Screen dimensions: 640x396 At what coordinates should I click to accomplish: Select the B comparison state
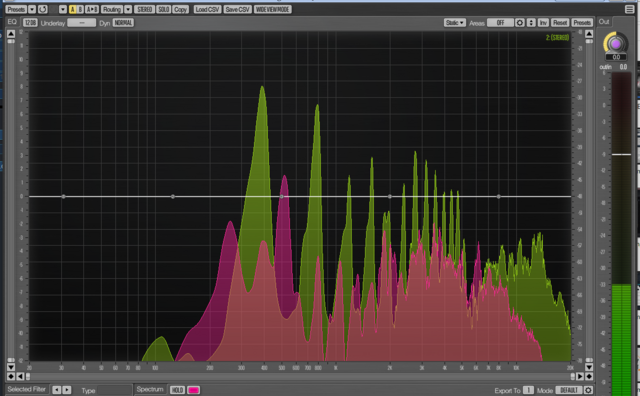[80, 9]
